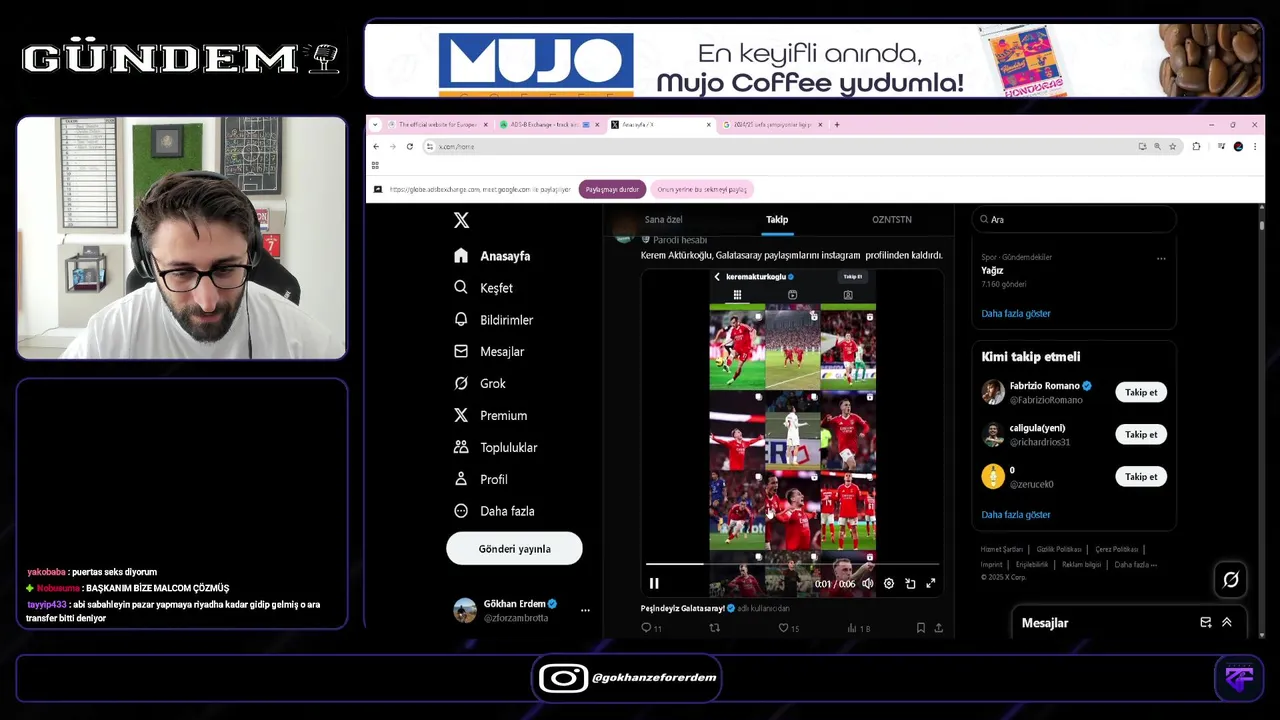
Task: Open more options for Yağız trend
Action: pyautogui.click(x=1161, y=258)
